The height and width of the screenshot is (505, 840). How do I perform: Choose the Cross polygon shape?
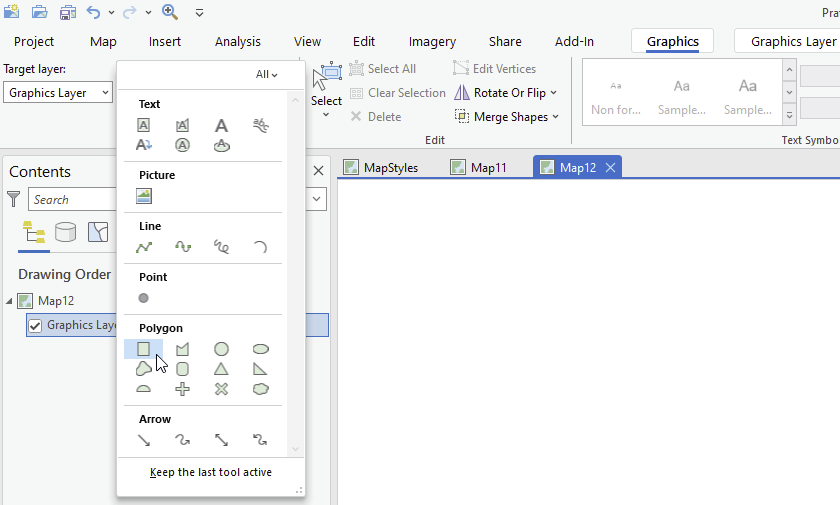tap(182, 389)
